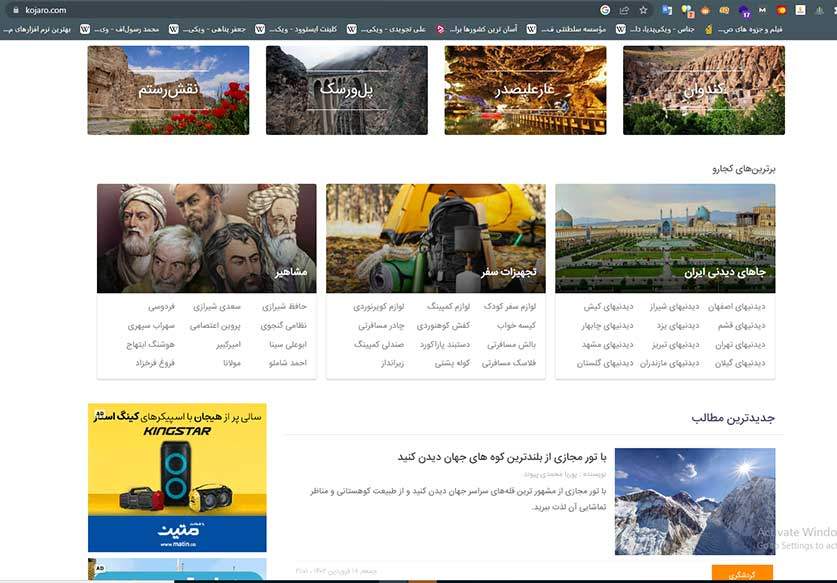Open the دیدنیهای اصفهان link
The image size is (837, 583).
click(x=737, y=306)
